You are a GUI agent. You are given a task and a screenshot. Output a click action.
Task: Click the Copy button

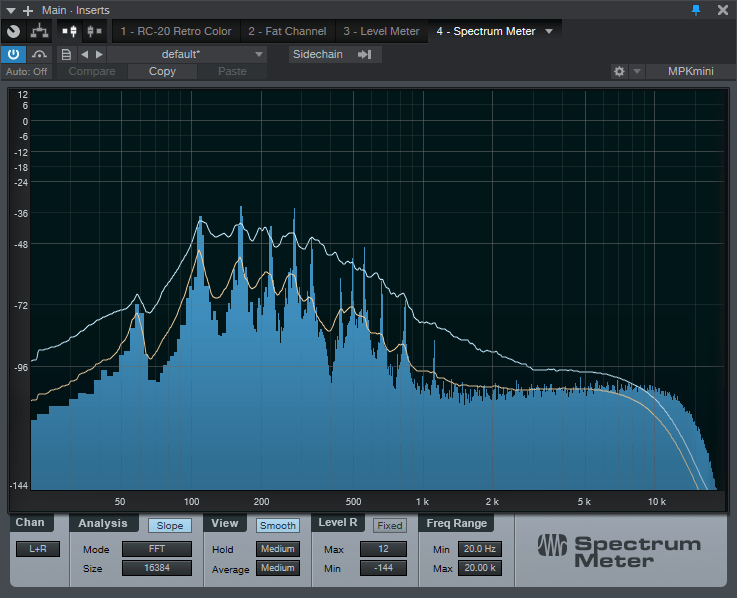[162, 72]
